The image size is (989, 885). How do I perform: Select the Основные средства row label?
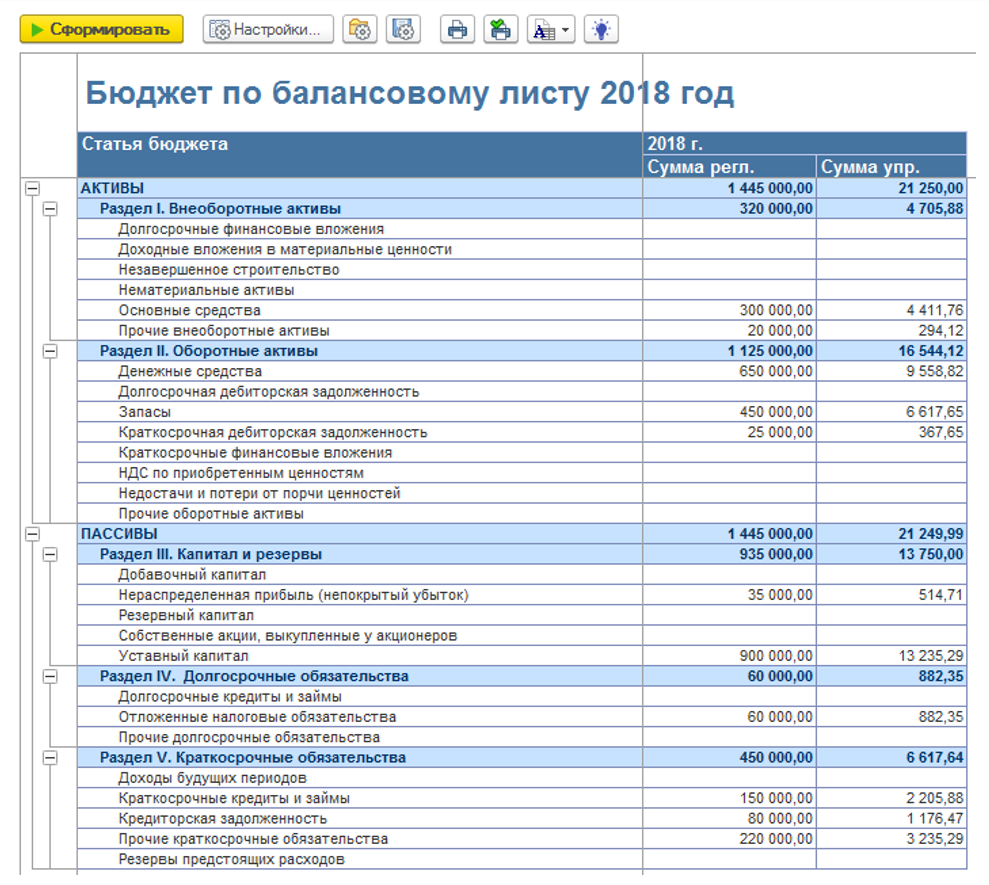(x=189, y=310)
